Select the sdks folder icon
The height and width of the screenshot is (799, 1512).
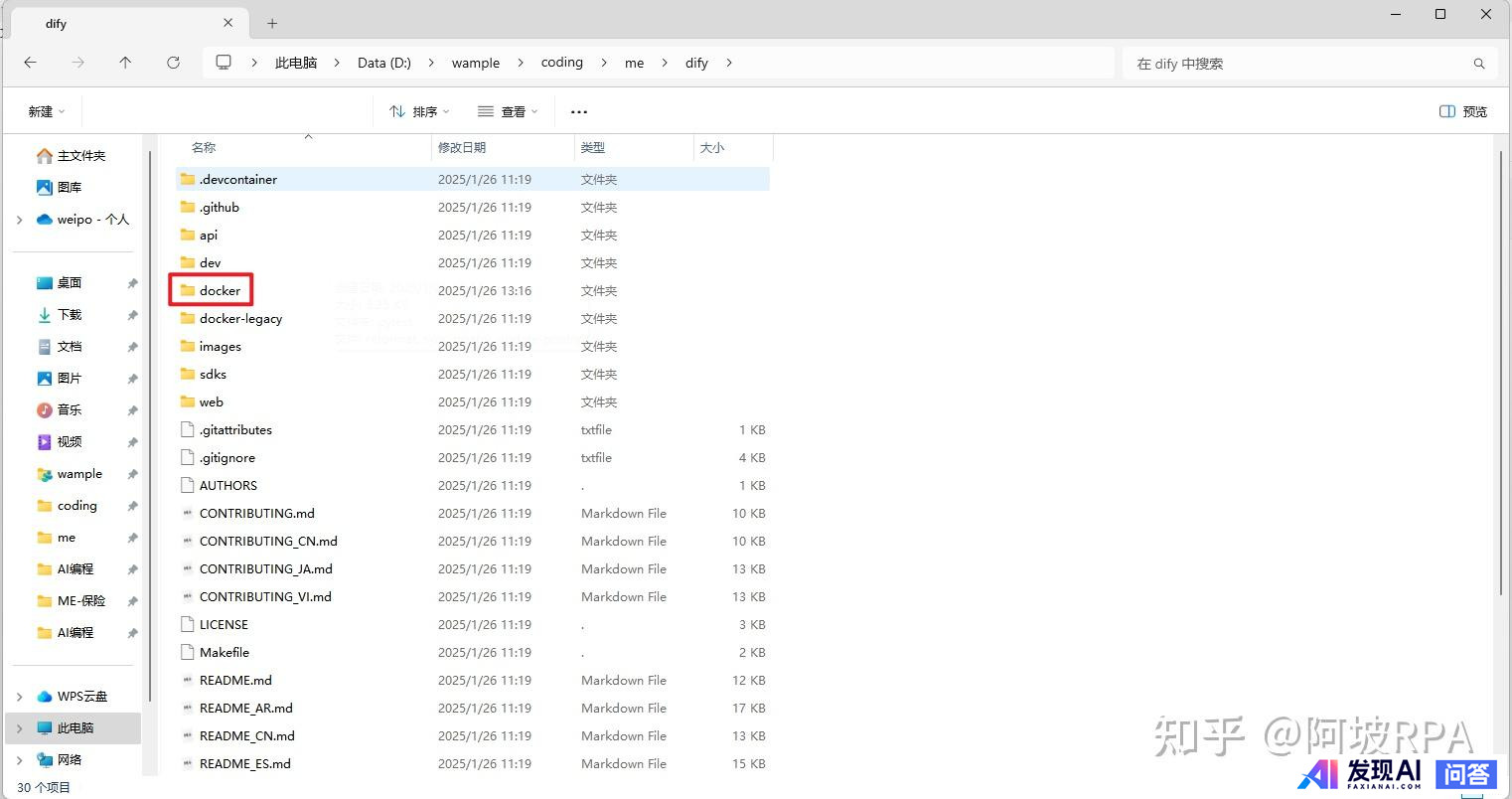click(188, 374)
